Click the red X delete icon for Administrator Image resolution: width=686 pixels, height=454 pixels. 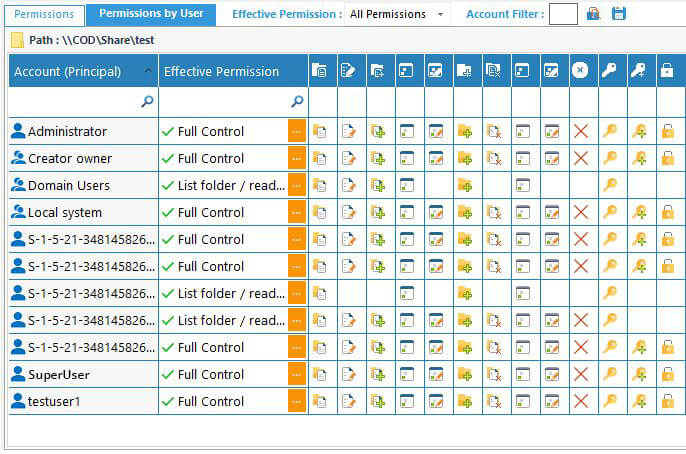pyautogui.click(x=580, y=131)
